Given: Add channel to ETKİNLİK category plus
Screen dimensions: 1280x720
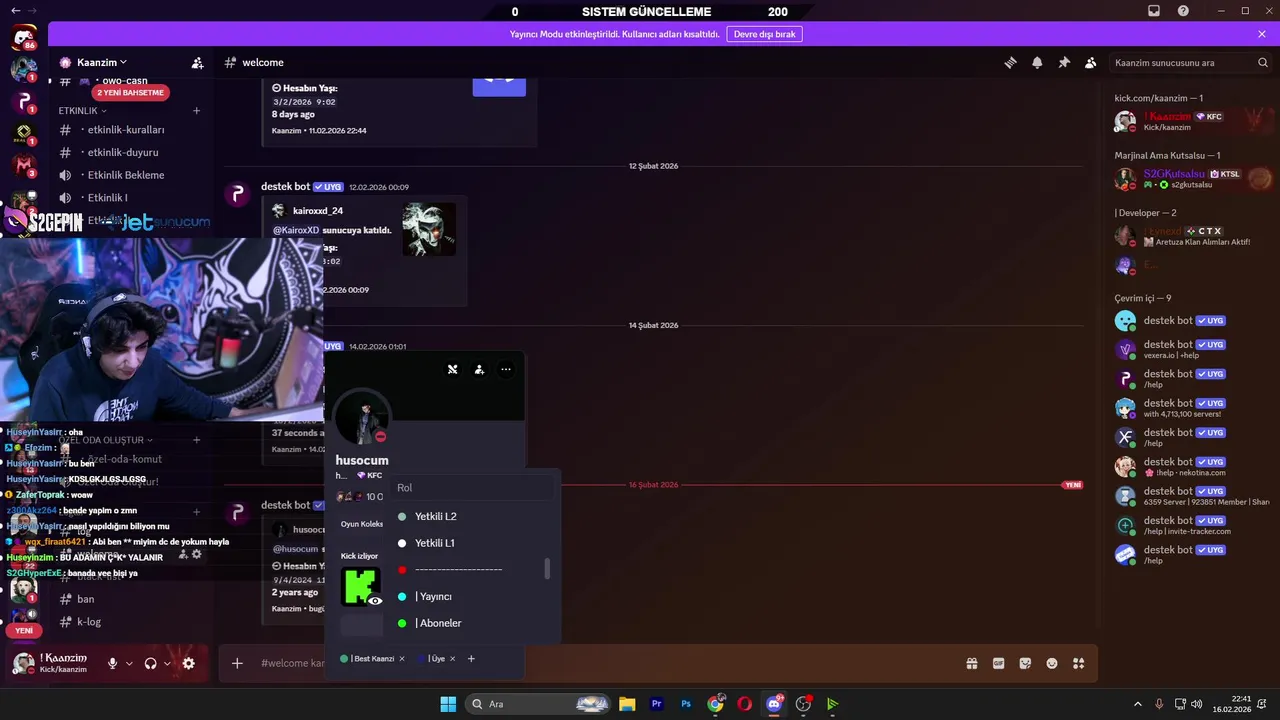Looking at the screenshot, I should pyautogui.click(x=197, y=111).
